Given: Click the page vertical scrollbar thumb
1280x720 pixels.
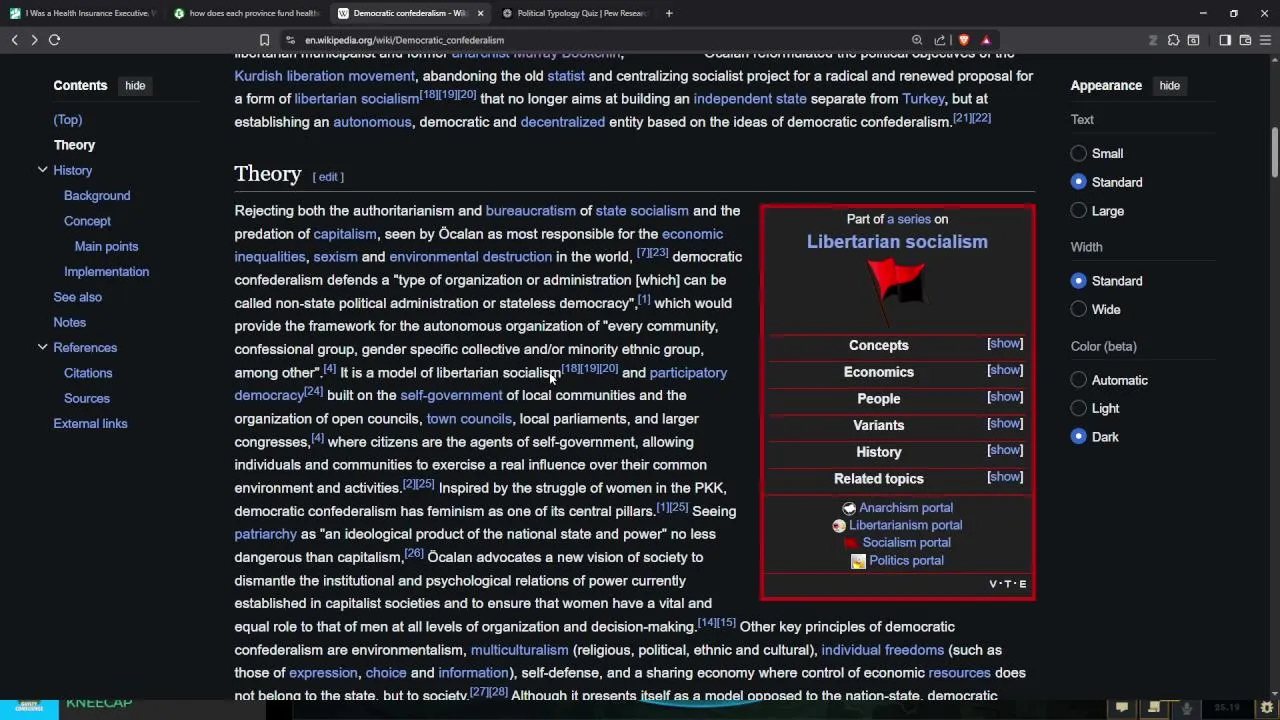Looking at the screenshot, I should point(1275,152).
